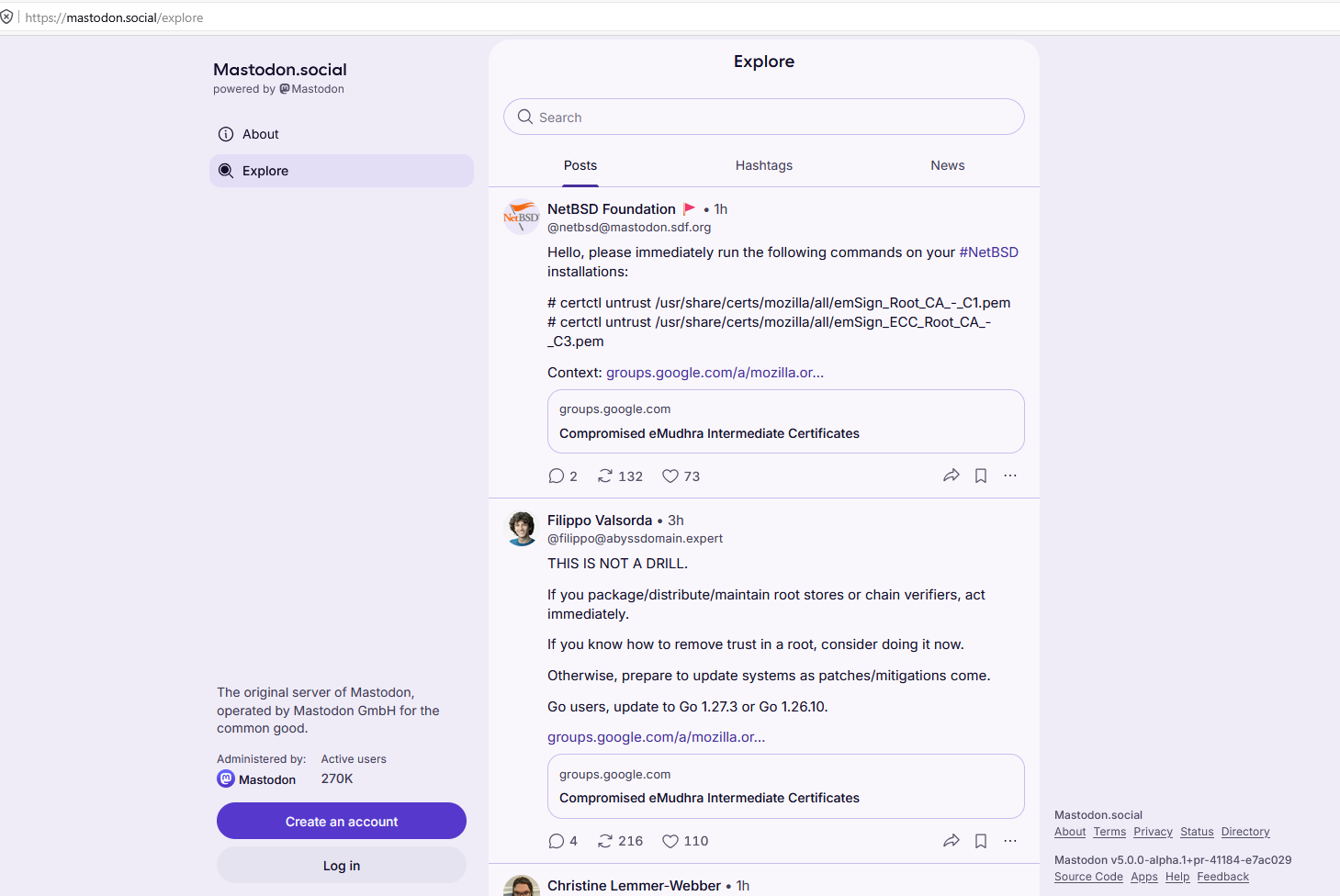Screen dimensions: 1340x896
Task: Open link card in NetBSD Foundation post
Action: 786,421
